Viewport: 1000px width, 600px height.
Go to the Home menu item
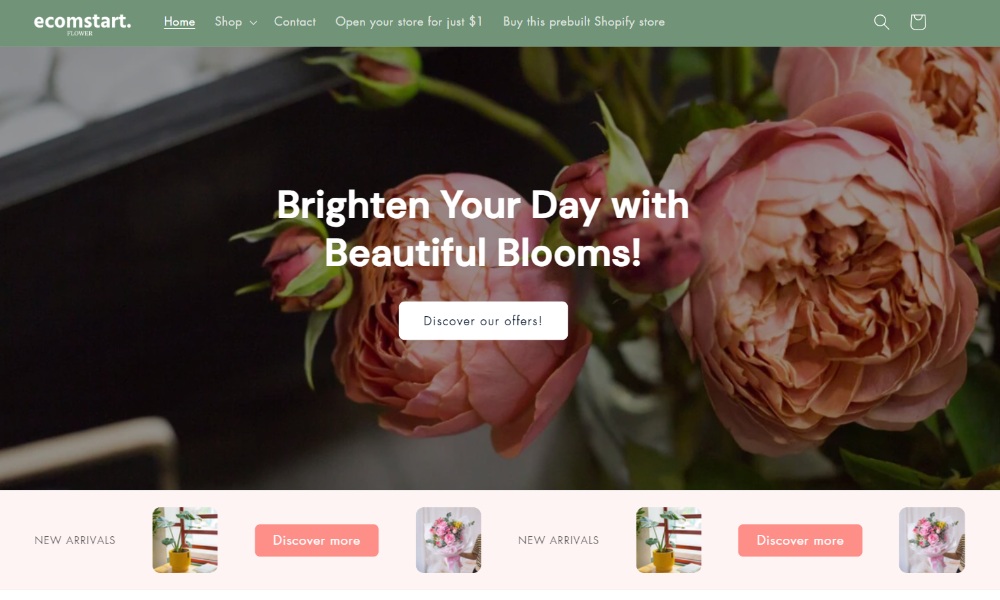pyautogui.click(x=179, y=22)
